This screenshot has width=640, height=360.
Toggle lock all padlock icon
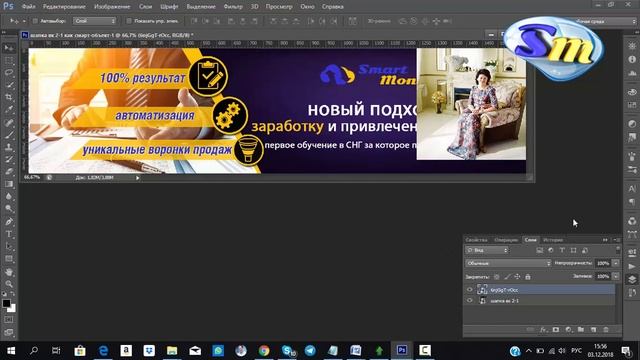click(528, 277)
